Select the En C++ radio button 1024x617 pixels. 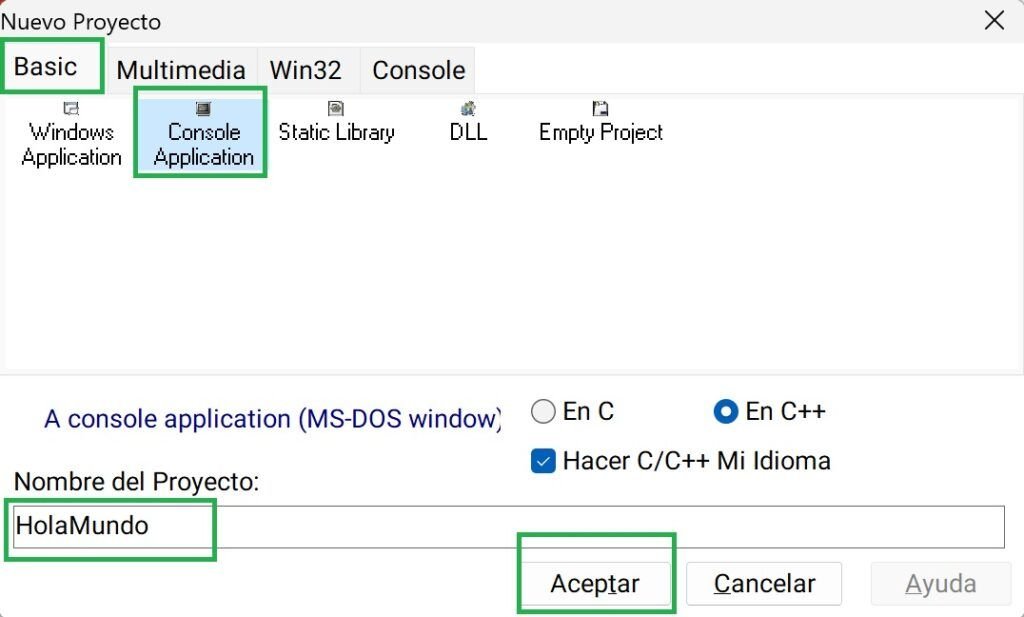click(726, 412)
